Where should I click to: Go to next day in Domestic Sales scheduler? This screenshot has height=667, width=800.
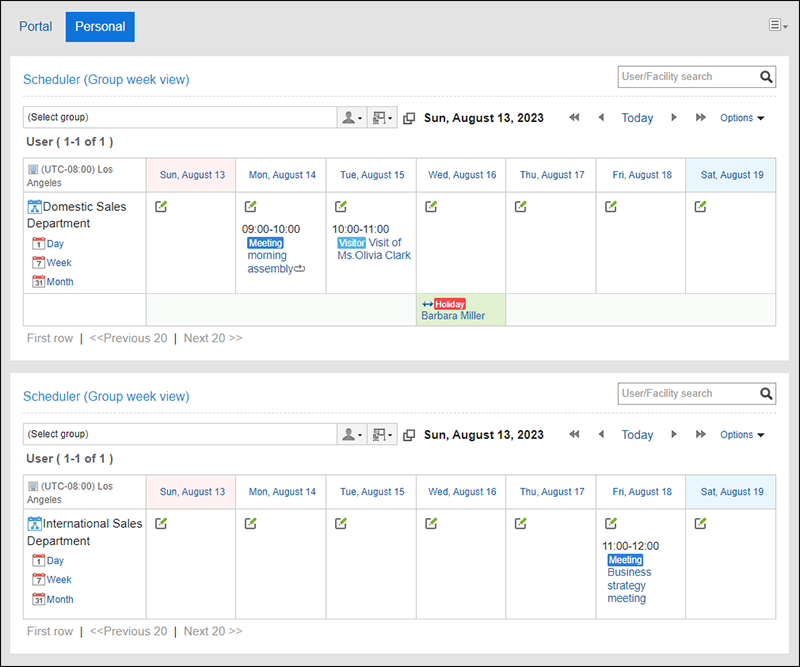click(673, 117)
